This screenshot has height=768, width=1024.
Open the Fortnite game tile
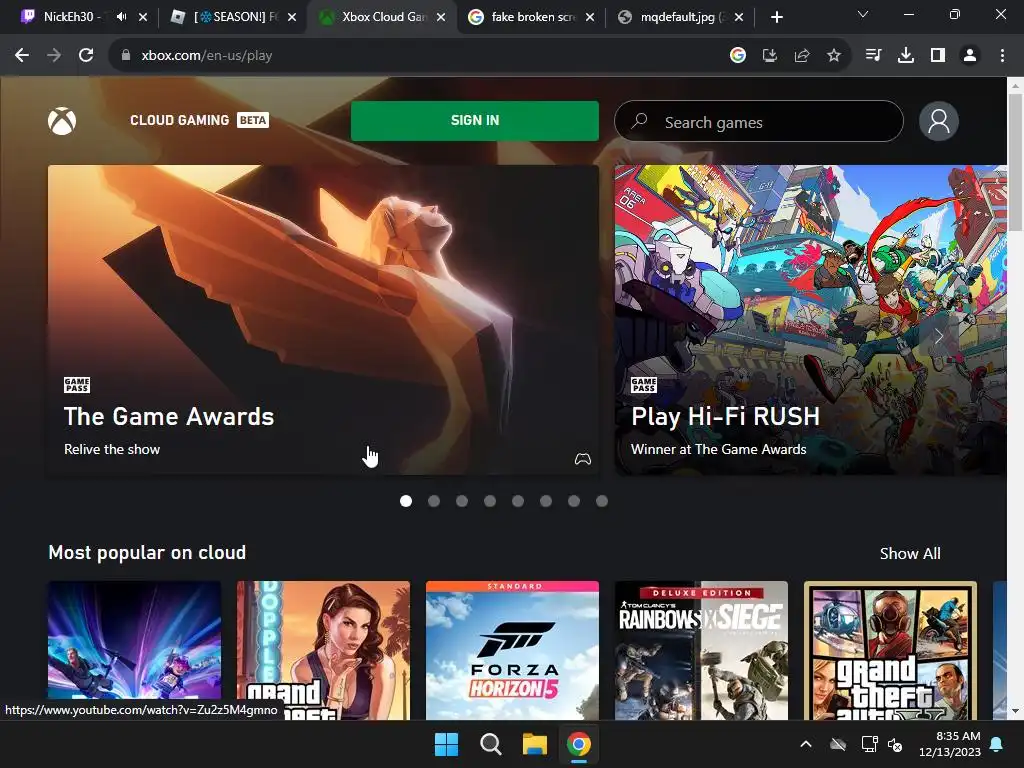(135, 650)
